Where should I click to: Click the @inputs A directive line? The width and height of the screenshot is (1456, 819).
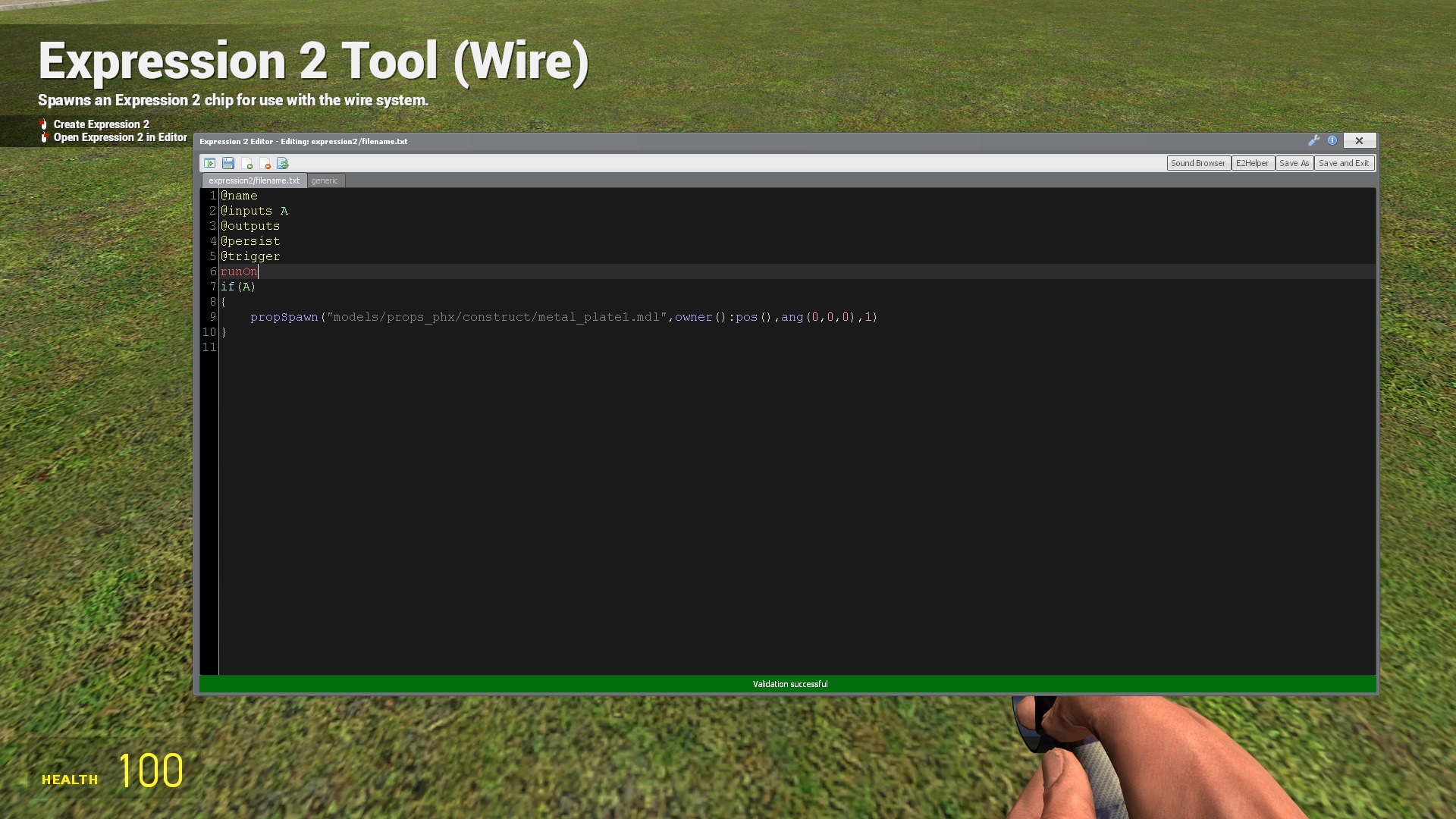(x=254, y=211)
